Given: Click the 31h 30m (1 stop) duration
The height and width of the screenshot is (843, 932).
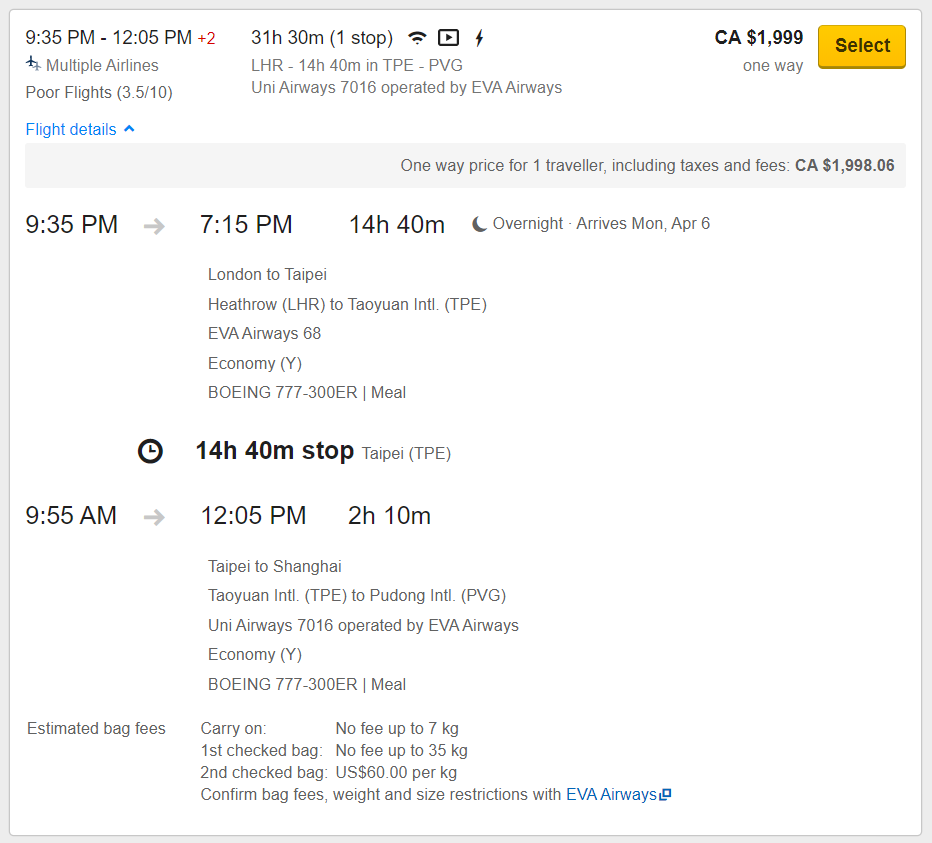Looking at the screenshot, I should pyautogui.click(x=322, y=37).
